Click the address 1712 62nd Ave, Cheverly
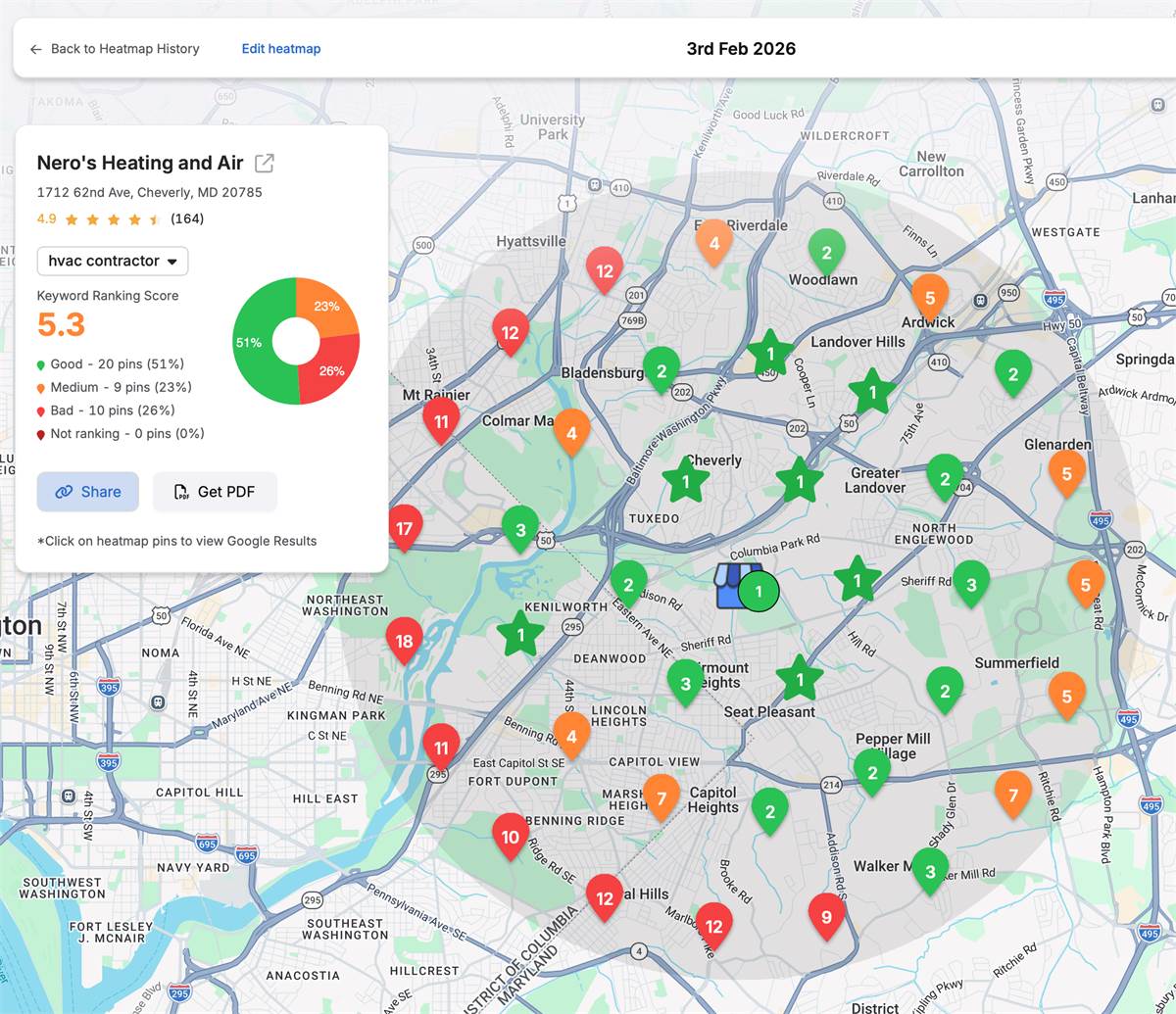Screen dimensions: 1176x1014 (149, 192)
